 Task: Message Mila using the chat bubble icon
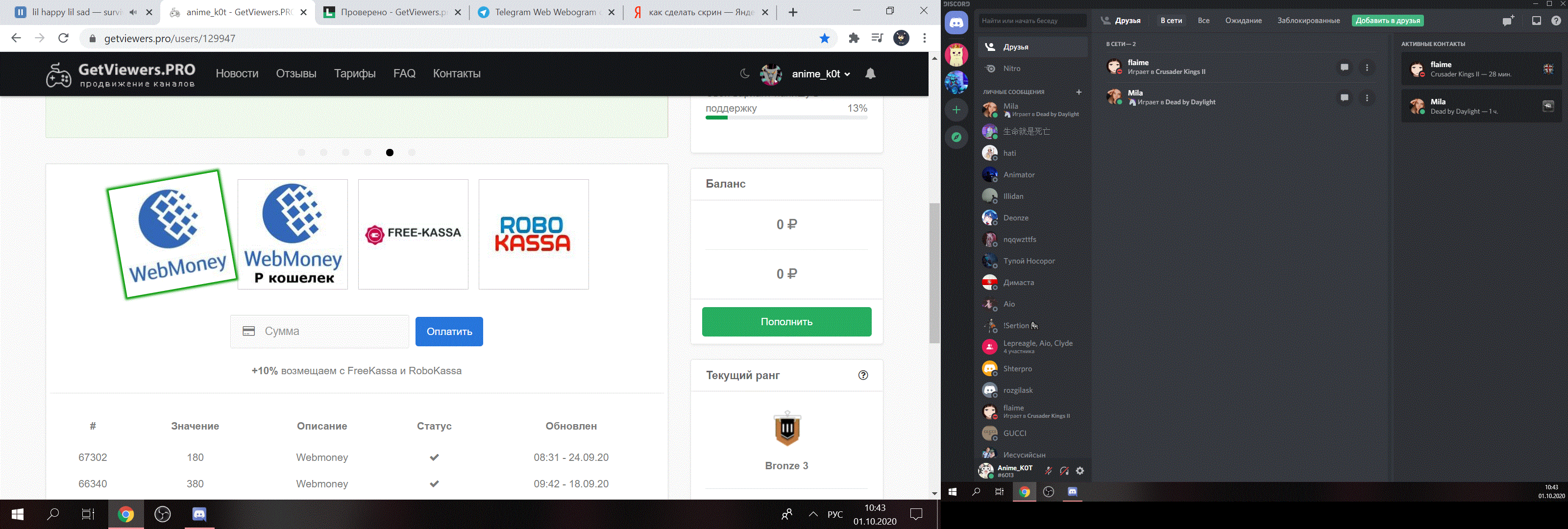point(1344,98)
